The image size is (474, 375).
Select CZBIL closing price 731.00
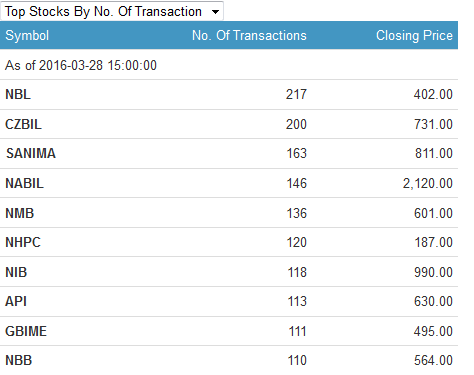(x=433, y=124)
